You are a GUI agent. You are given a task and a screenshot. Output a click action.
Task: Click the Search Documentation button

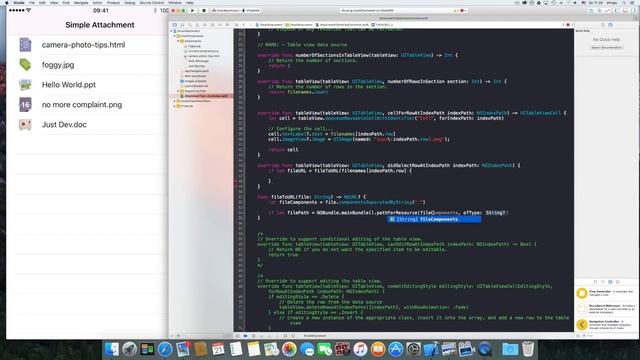pyautogui.click(x=607, y=47)
